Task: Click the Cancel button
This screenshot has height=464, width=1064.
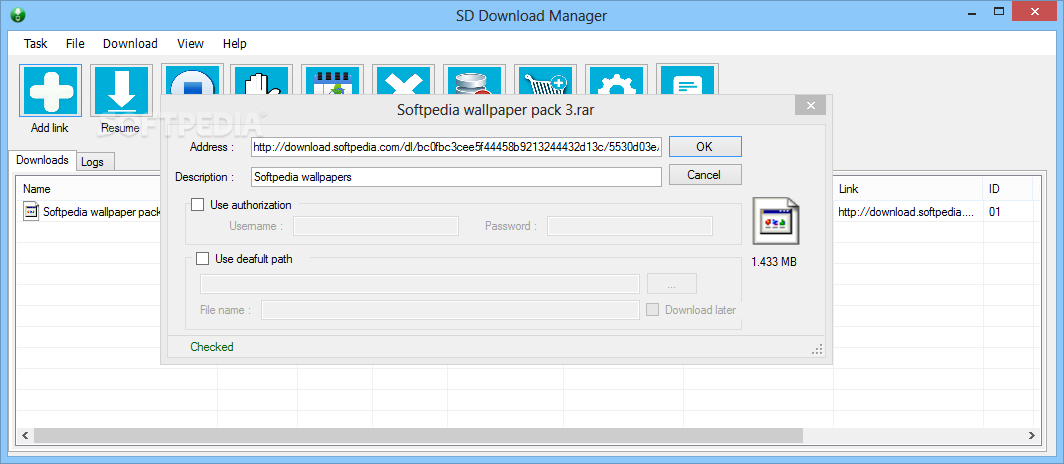Action: [705, 175]
